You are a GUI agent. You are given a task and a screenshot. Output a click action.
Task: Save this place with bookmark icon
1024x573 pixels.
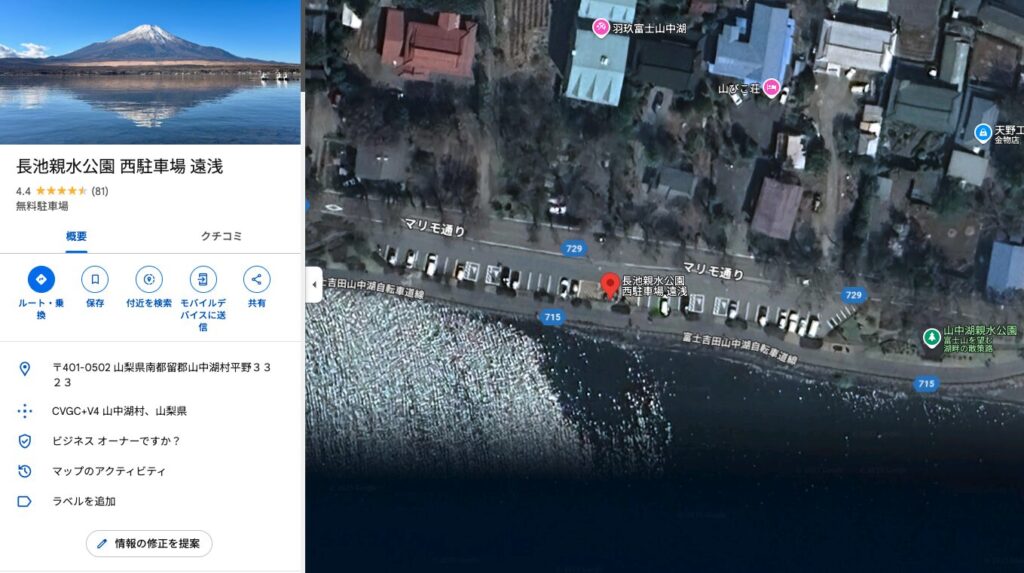(95, 279)
